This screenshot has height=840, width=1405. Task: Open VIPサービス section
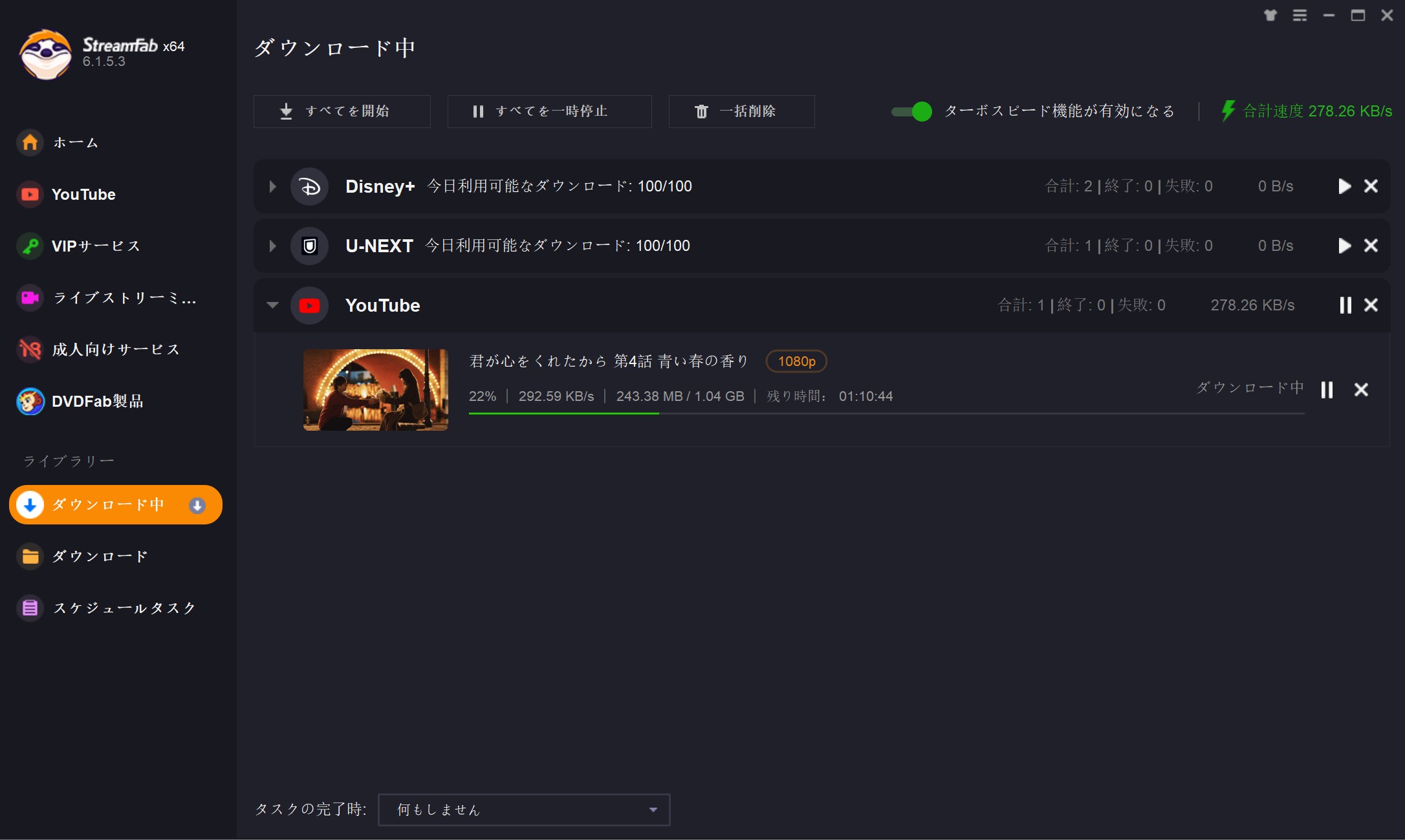[79, 246]
